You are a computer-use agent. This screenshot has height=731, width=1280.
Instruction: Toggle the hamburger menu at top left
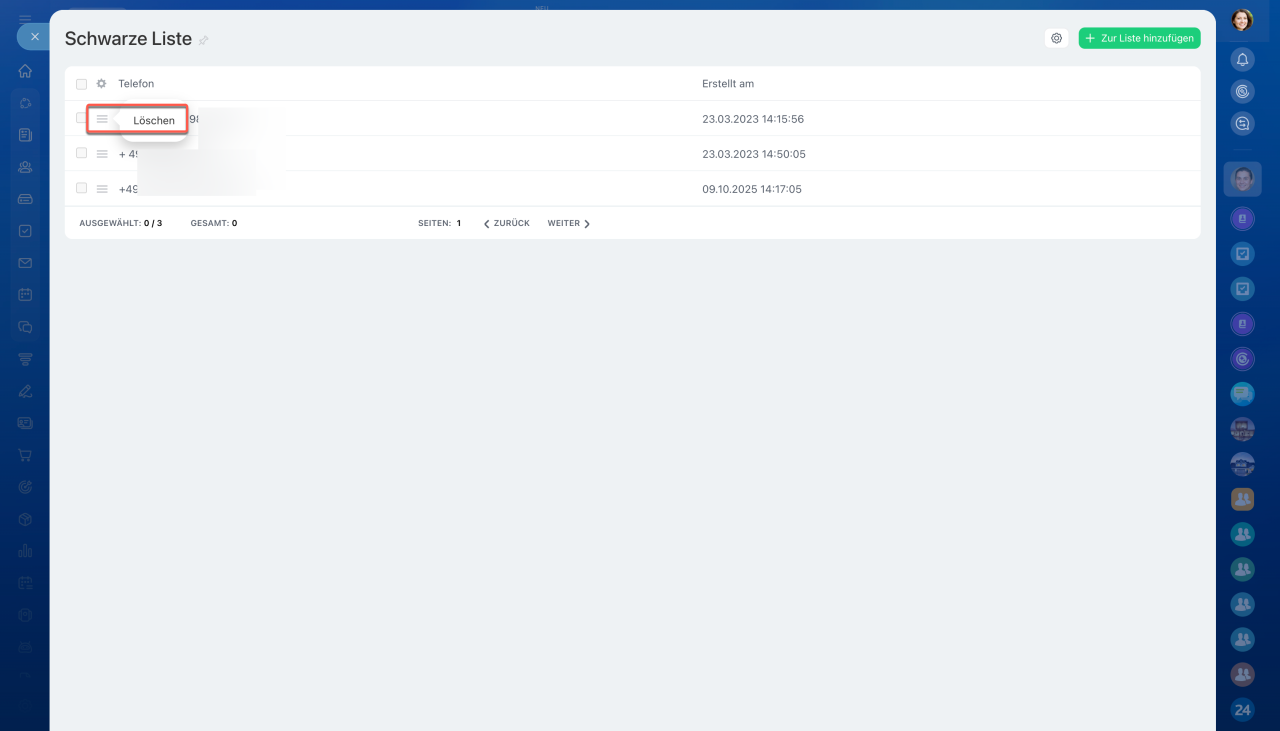(25, 18)
